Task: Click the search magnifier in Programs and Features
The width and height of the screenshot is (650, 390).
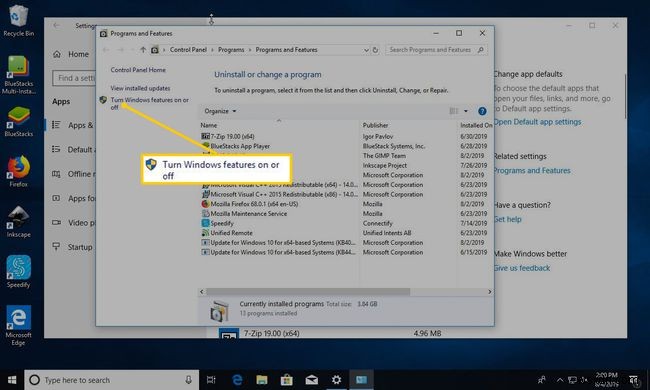Action: (x=481, y=50)
